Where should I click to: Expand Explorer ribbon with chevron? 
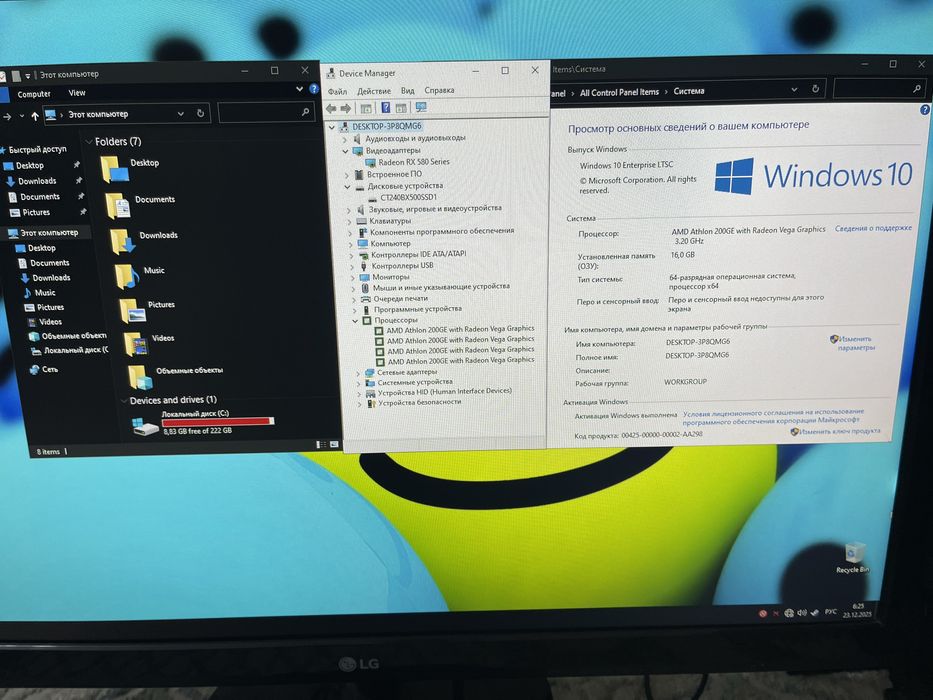point(299,89)
